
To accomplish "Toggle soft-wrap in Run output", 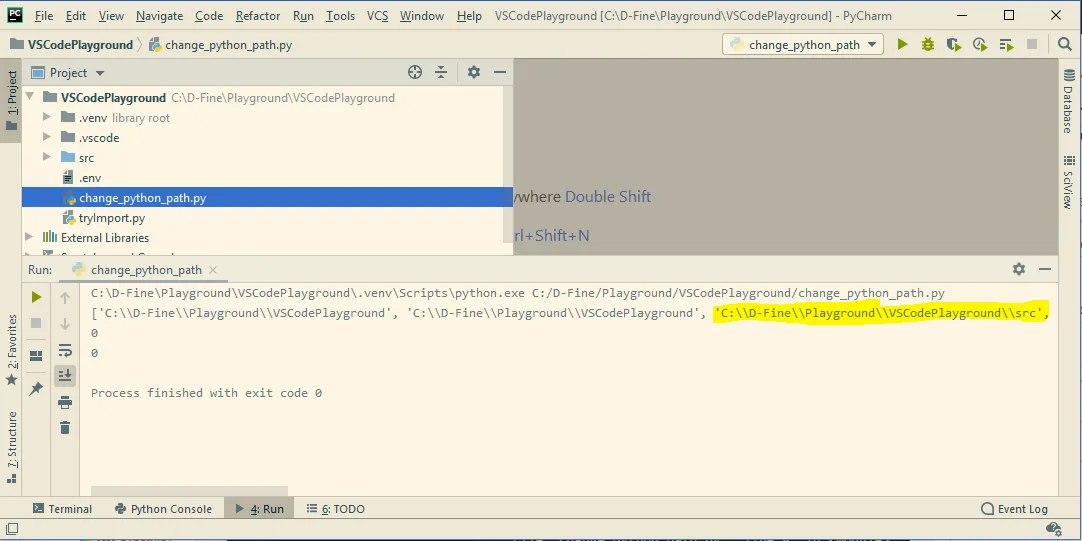I will tap(65, 350).
